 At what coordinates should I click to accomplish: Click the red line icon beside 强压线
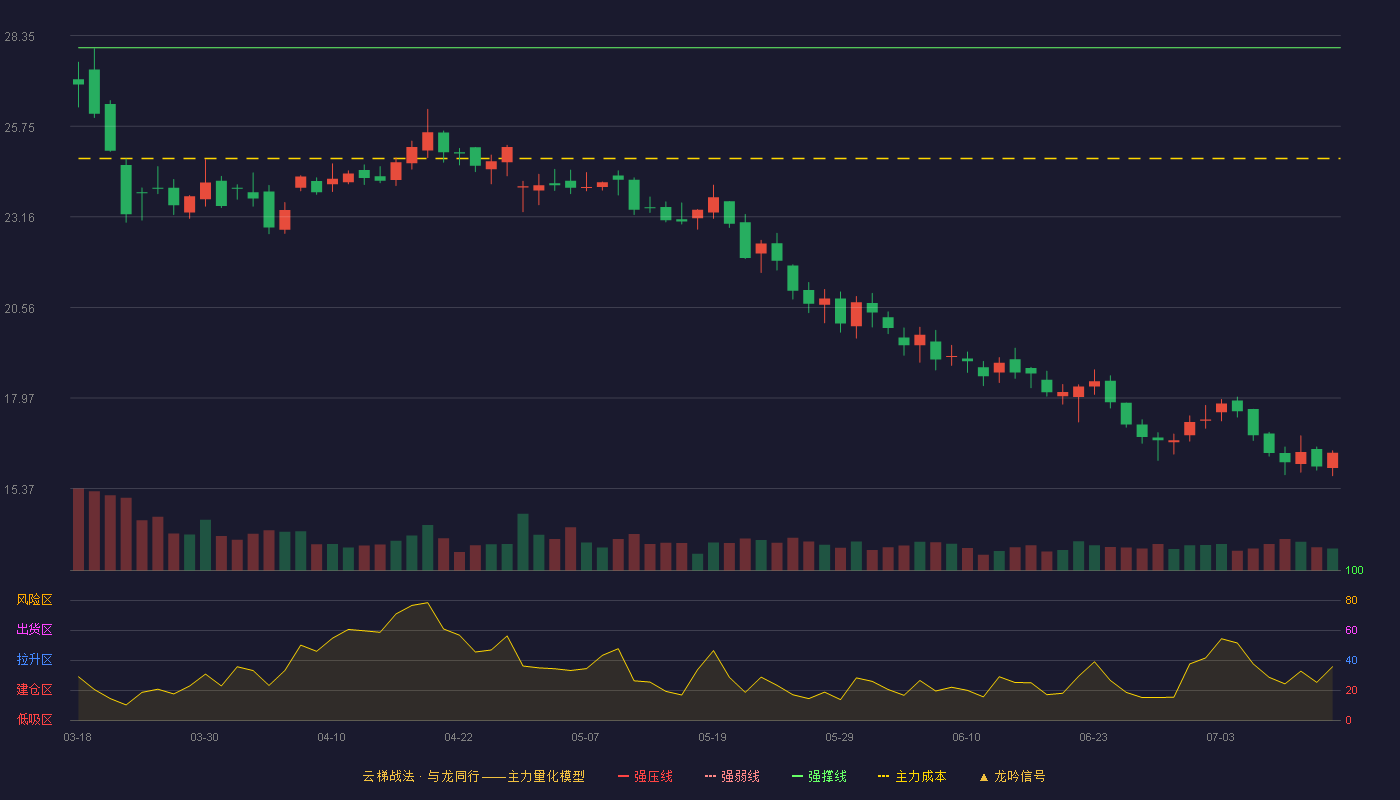click(624, 776)
